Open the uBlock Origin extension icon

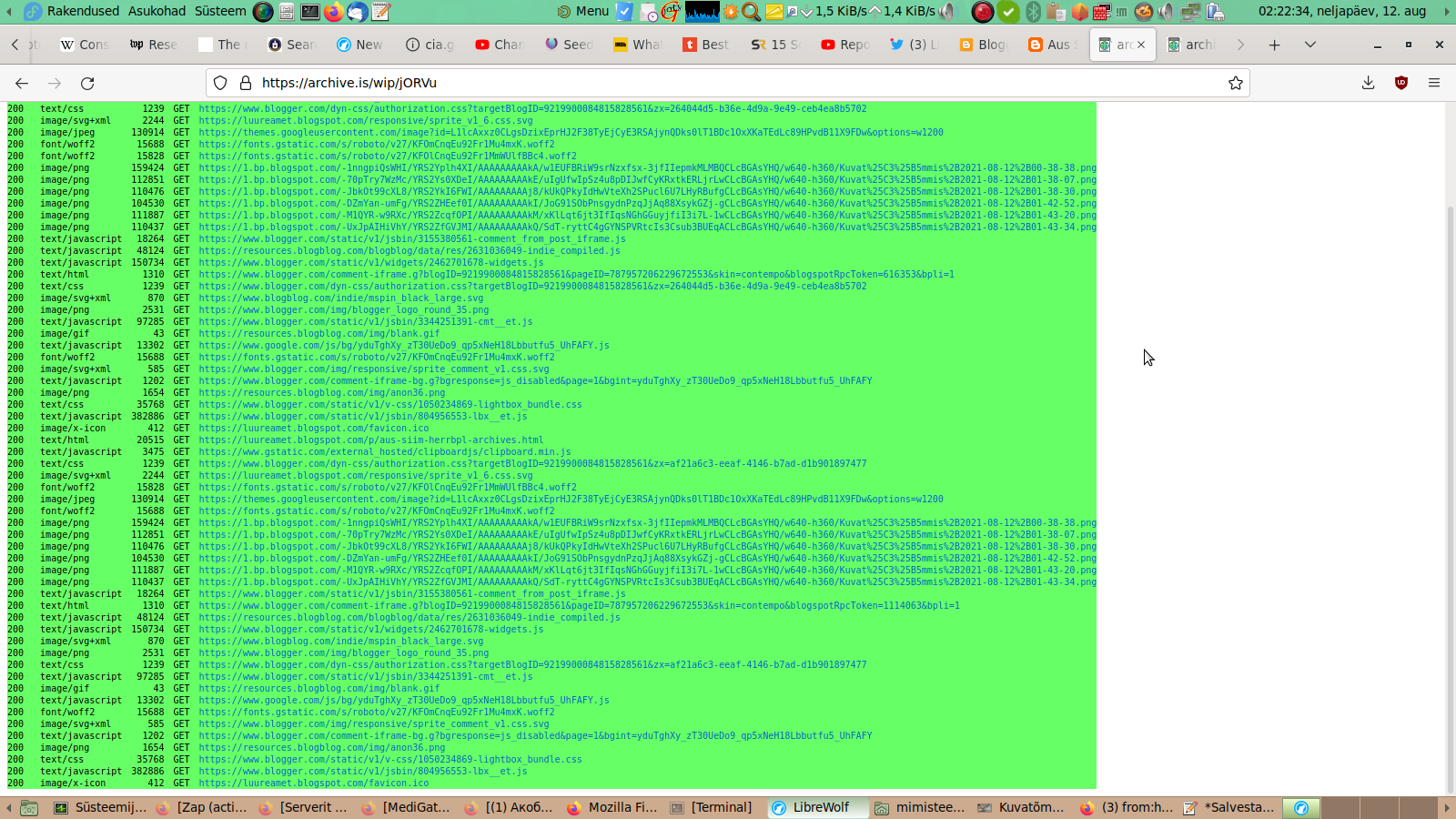pos(1401,83)
